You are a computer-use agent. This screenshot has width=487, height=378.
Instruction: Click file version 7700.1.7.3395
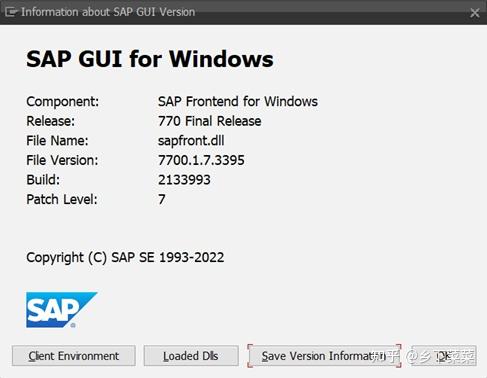pos(201,160)
